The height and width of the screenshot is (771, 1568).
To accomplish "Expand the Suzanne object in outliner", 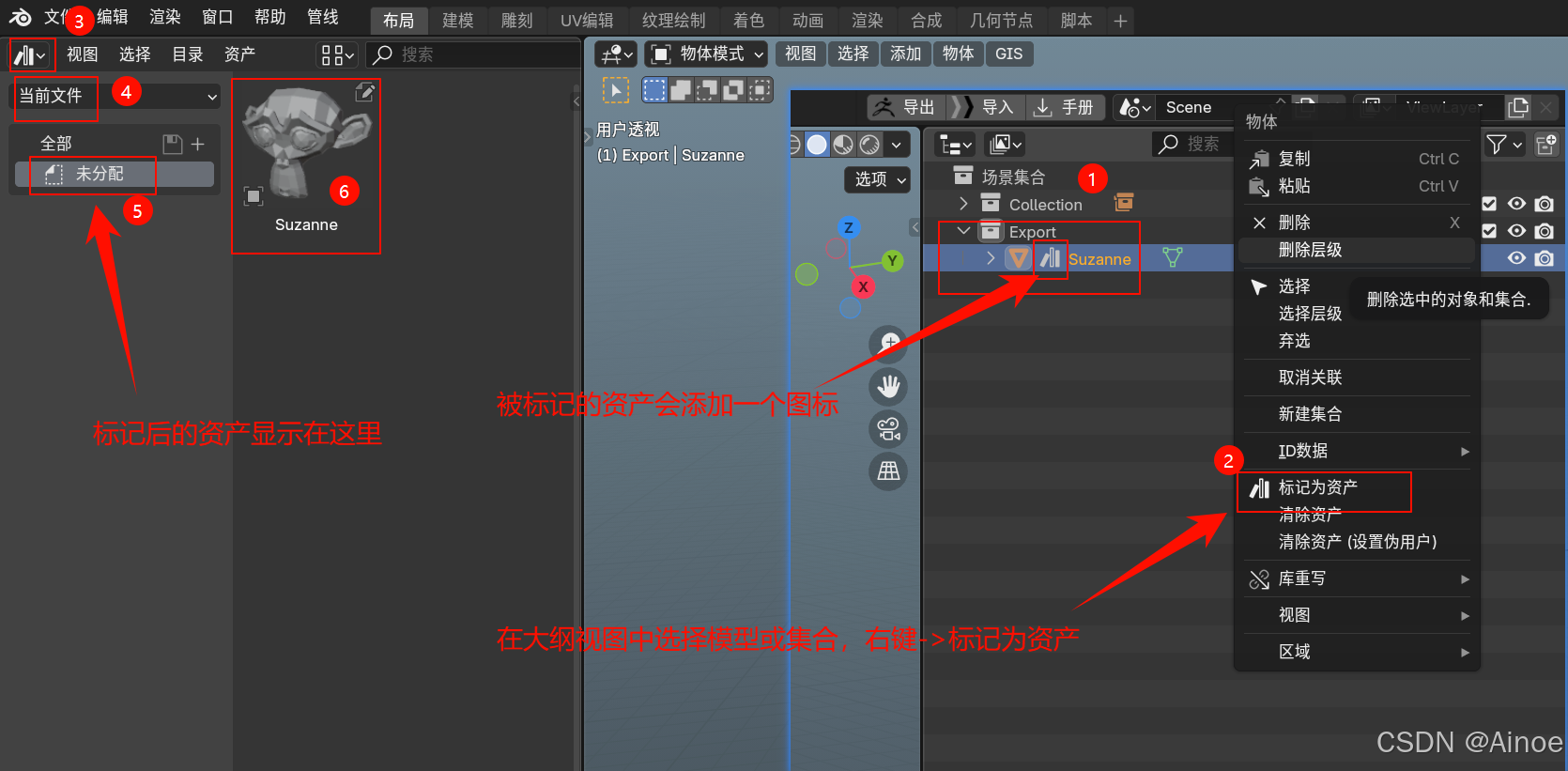I will pyautogui.click(x=991, y=258).
